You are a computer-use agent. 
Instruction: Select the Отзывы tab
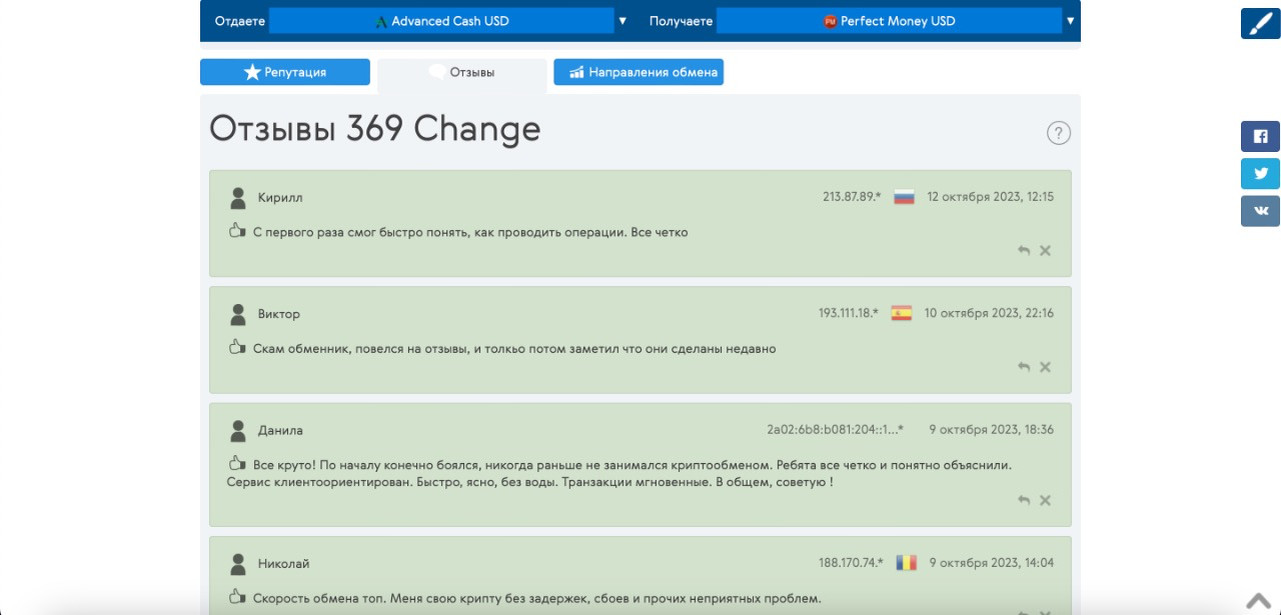coord(462,72)
